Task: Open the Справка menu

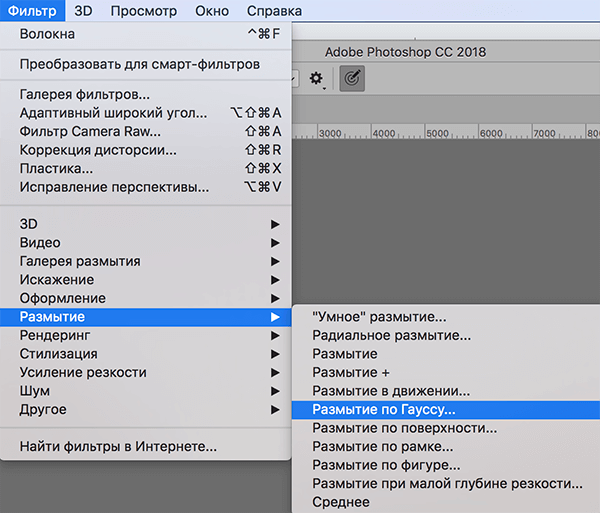Action: (274, 11)
